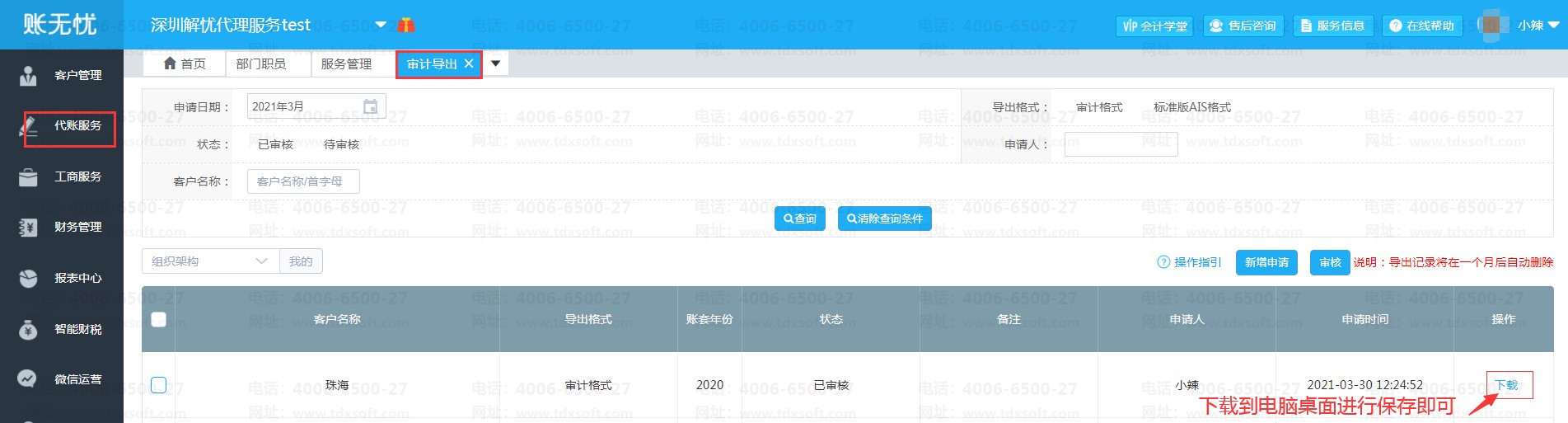
Task: Click the 客户名称 input field
Action: pyautogui.click(x=303, y=181)
